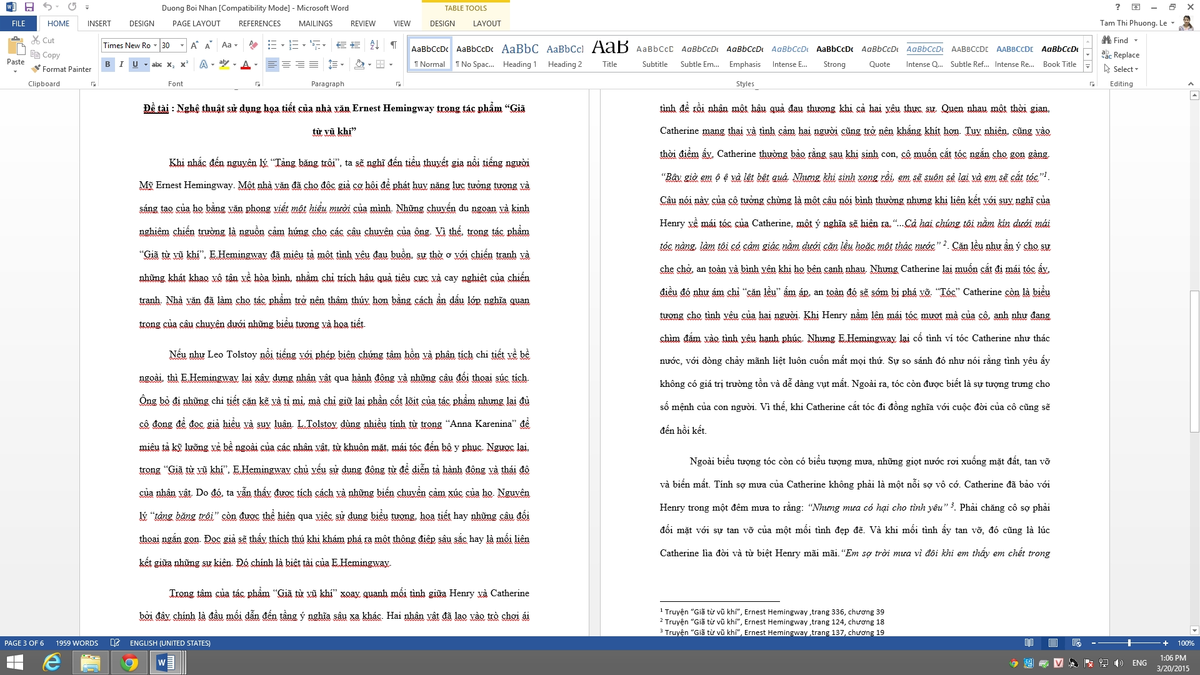Open the Change Case dropdown
This screenshot has height=675, width=1200.
point(229,45)
